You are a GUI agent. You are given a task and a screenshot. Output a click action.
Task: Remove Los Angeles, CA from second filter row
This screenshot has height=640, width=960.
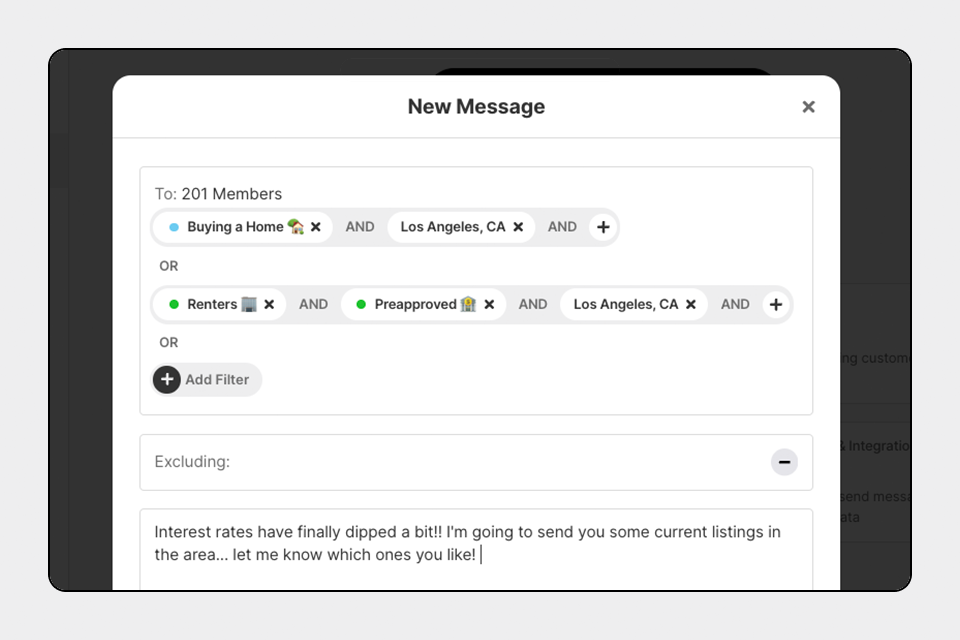[691, 304]
